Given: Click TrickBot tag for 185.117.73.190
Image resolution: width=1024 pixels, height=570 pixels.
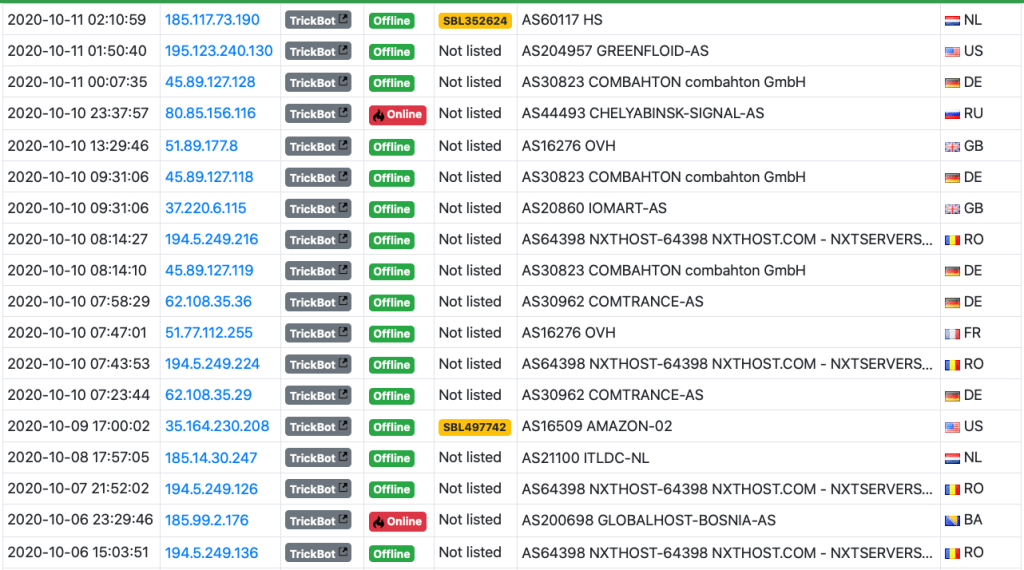Looking at the screenshot, I should pyautogui.click(x=318, y=20).
